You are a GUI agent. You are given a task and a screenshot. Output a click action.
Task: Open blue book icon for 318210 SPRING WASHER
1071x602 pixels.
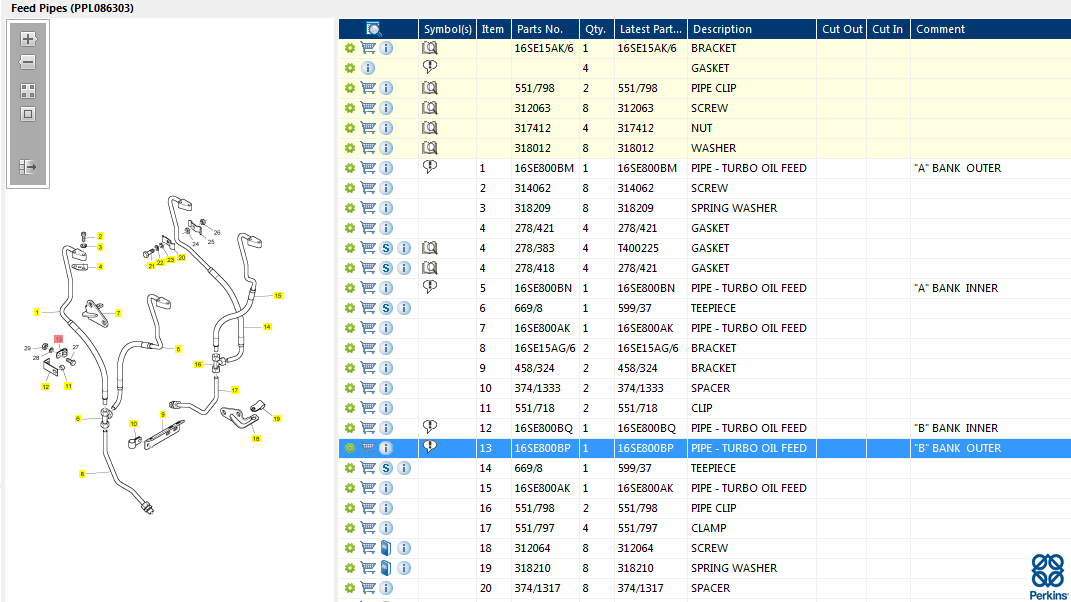click(x=386, y=568)
